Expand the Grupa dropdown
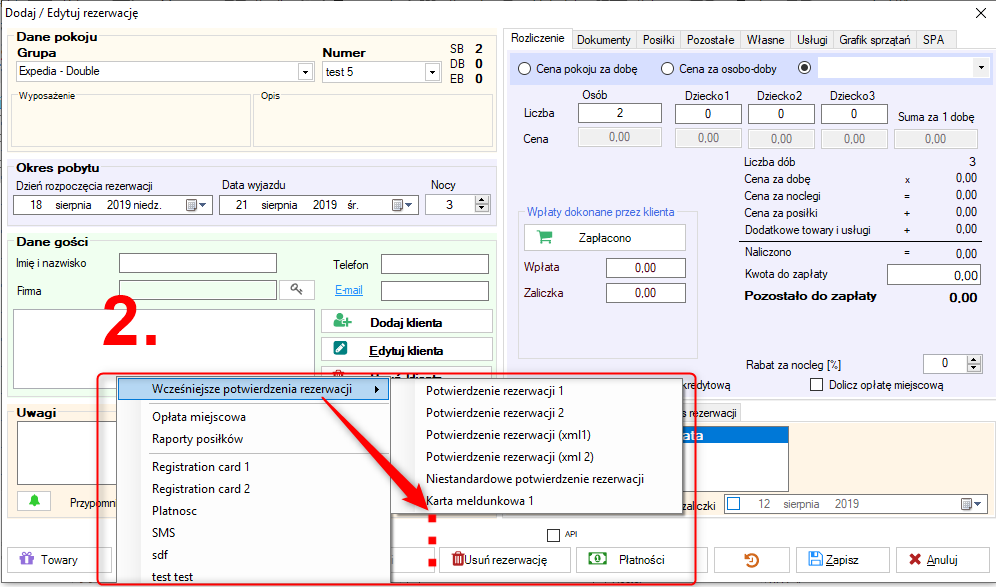Image resolution: width=998 pixels, height=587 pixels. click(x=306, y=72)
